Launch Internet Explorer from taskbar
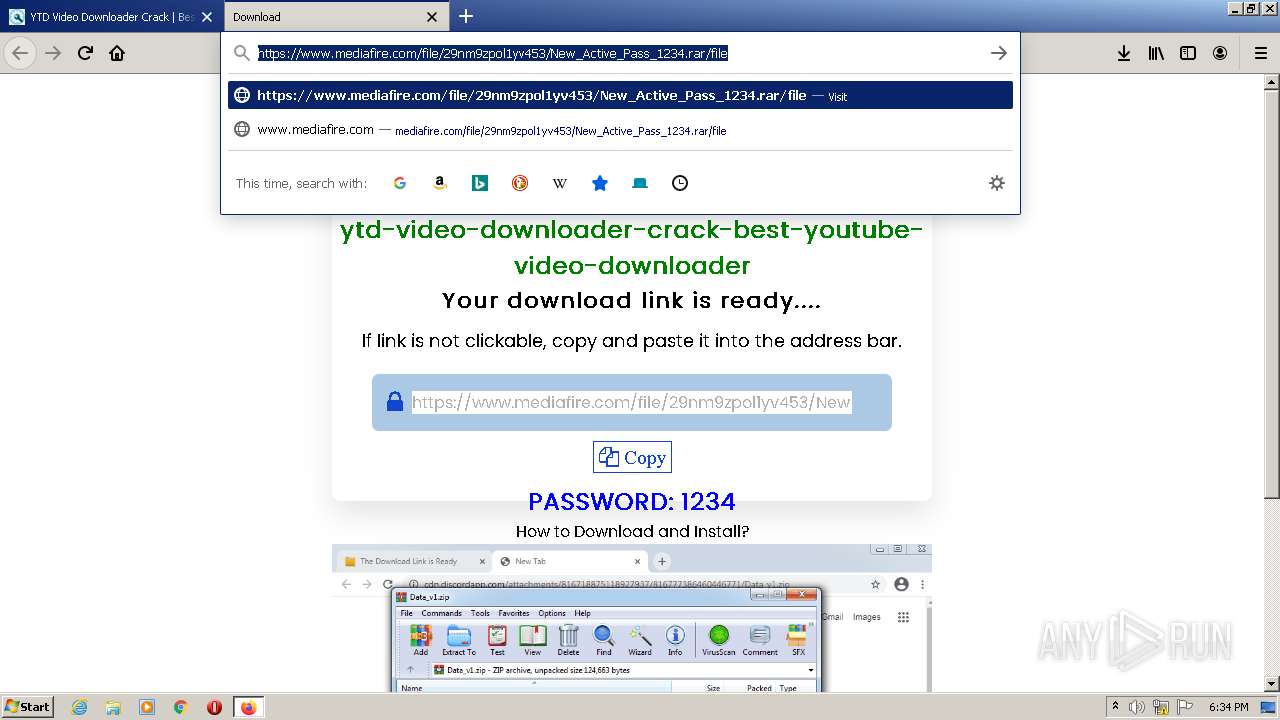The width and height of the screenshot is (1280, 720). pos(80,707)
